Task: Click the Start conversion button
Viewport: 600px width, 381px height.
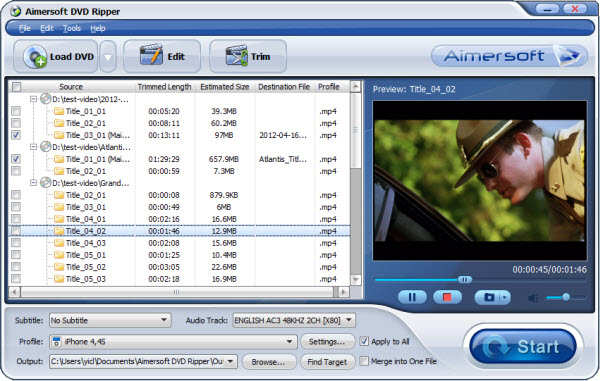Action: 523,347
